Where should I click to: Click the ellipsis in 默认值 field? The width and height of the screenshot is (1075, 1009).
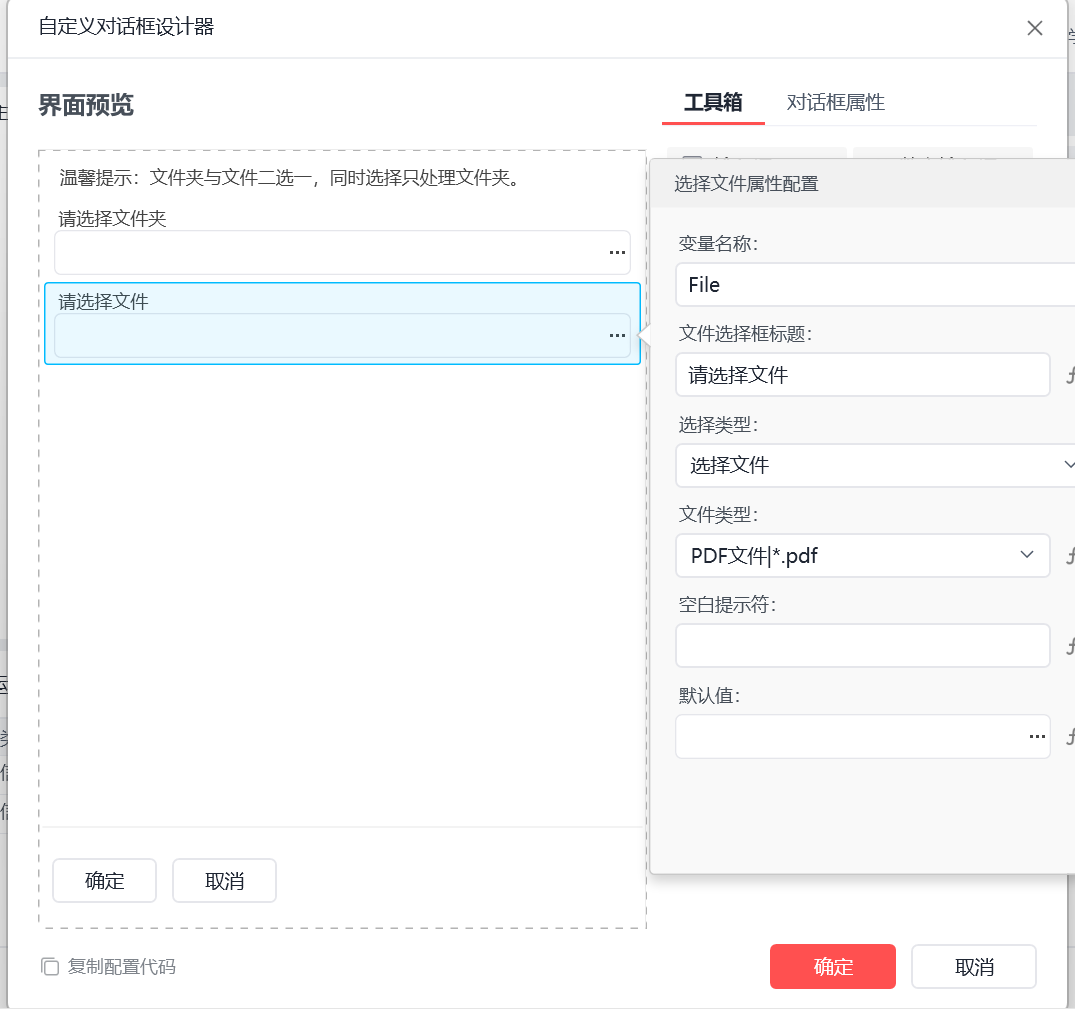1036,737
